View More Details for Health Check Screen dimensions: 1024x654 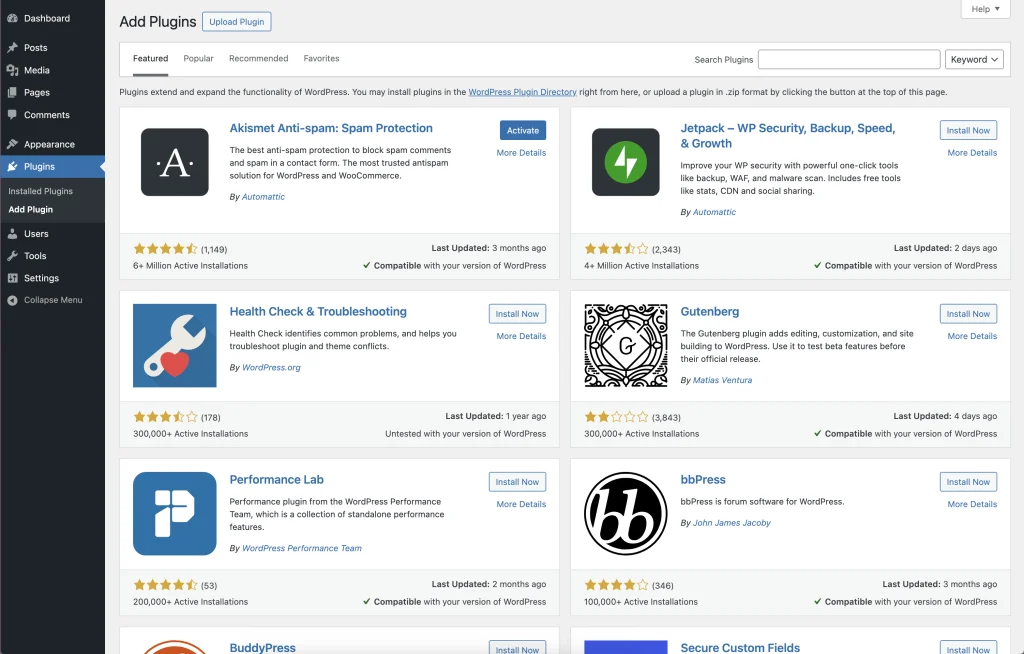[521, 336]
